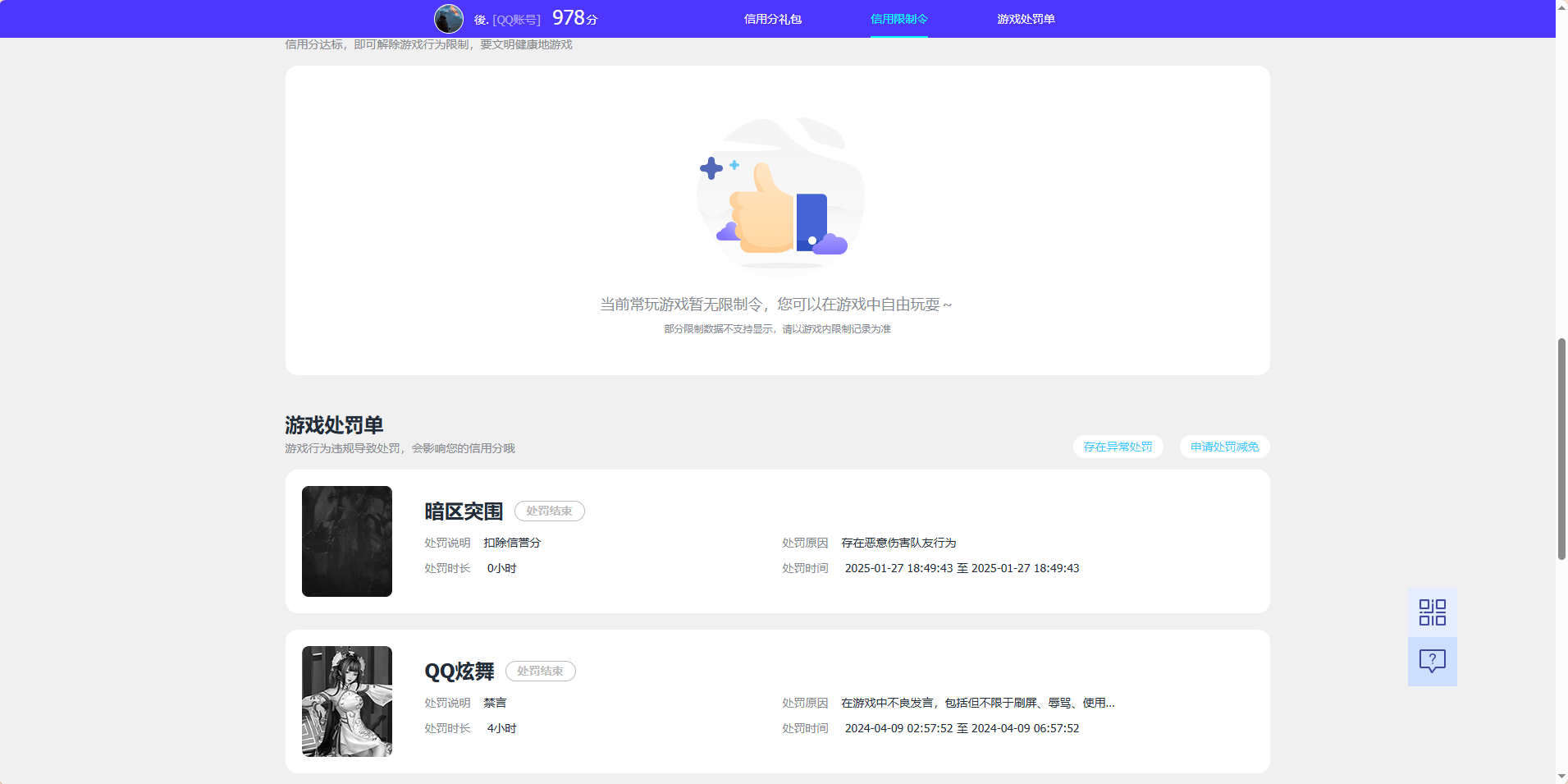Click the vertical scrollbar thumb
This screenshot has height=784, width=1568.
1561,448
